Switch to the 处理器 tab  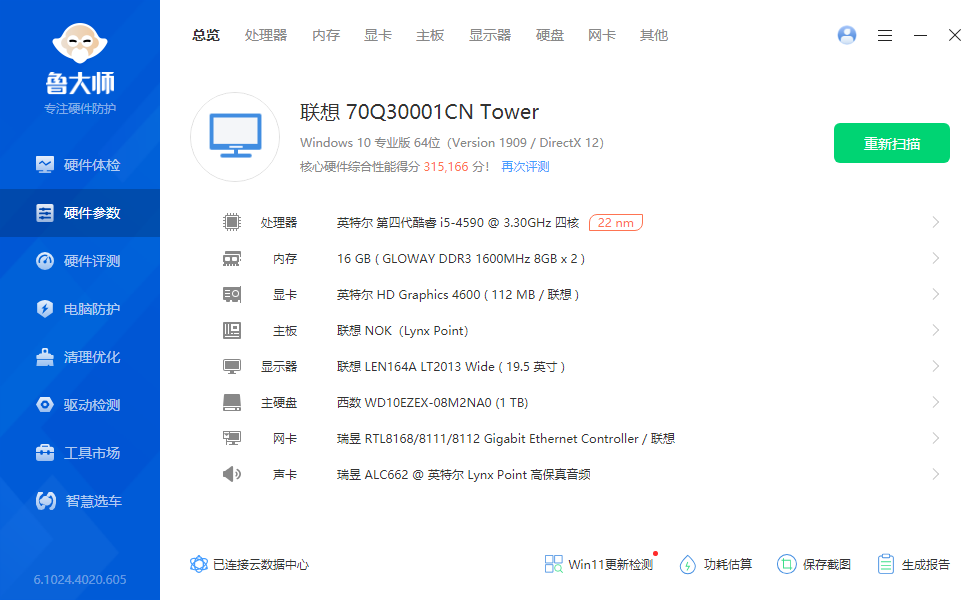tap(266, 36)
